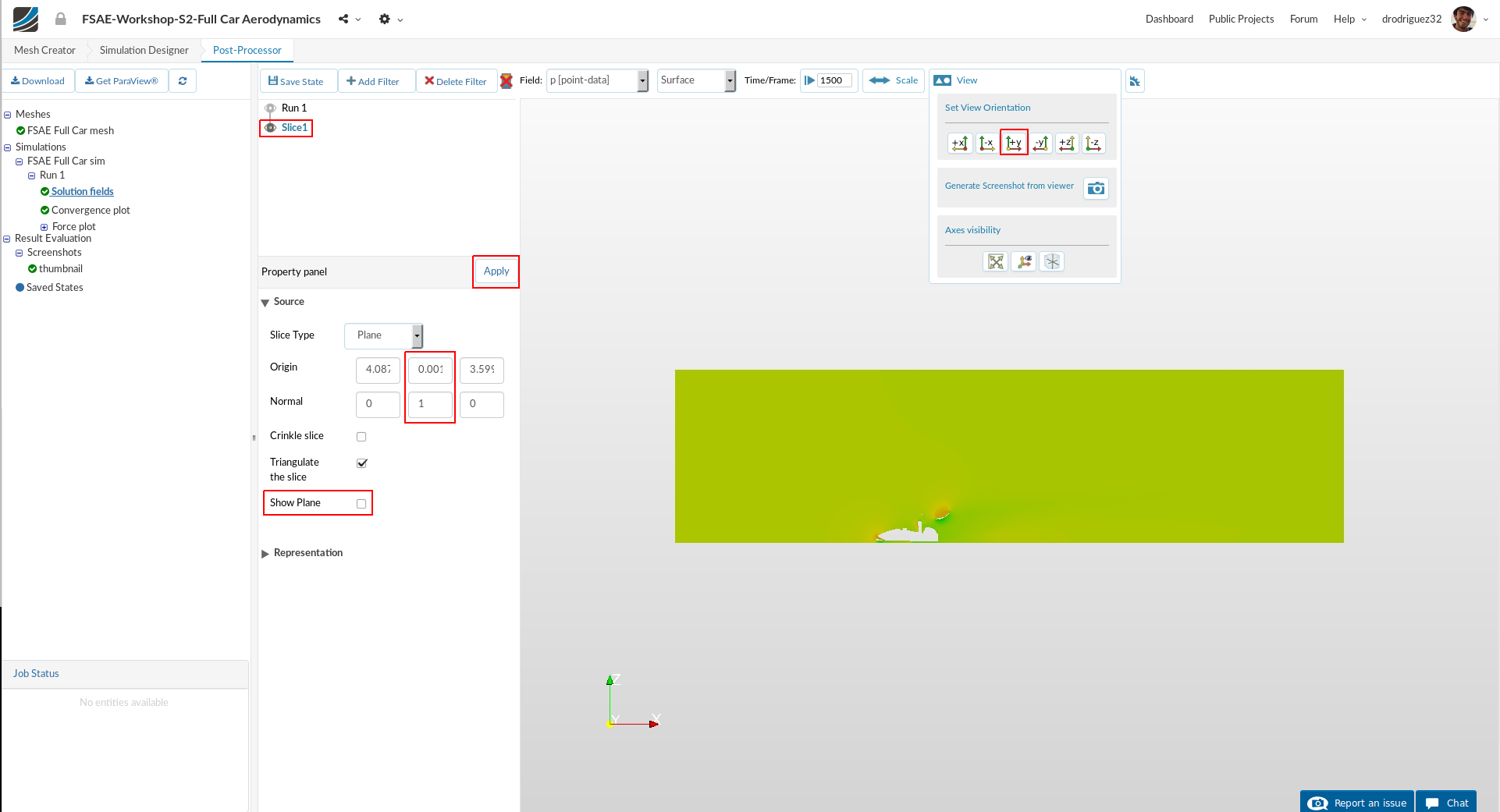
Task: Click the first axes visibility icon
Action: (x=996, y=262)
